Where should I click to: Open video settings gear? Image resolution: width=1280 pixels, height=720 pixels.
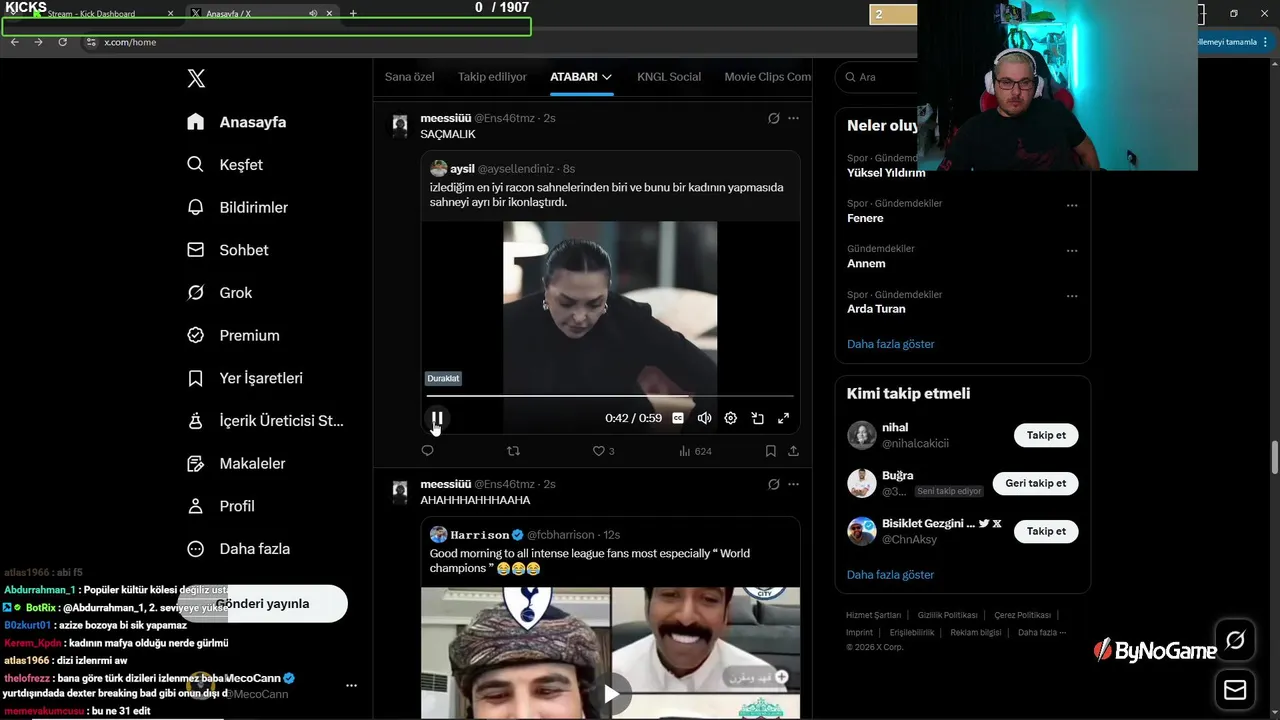point(731,418)
